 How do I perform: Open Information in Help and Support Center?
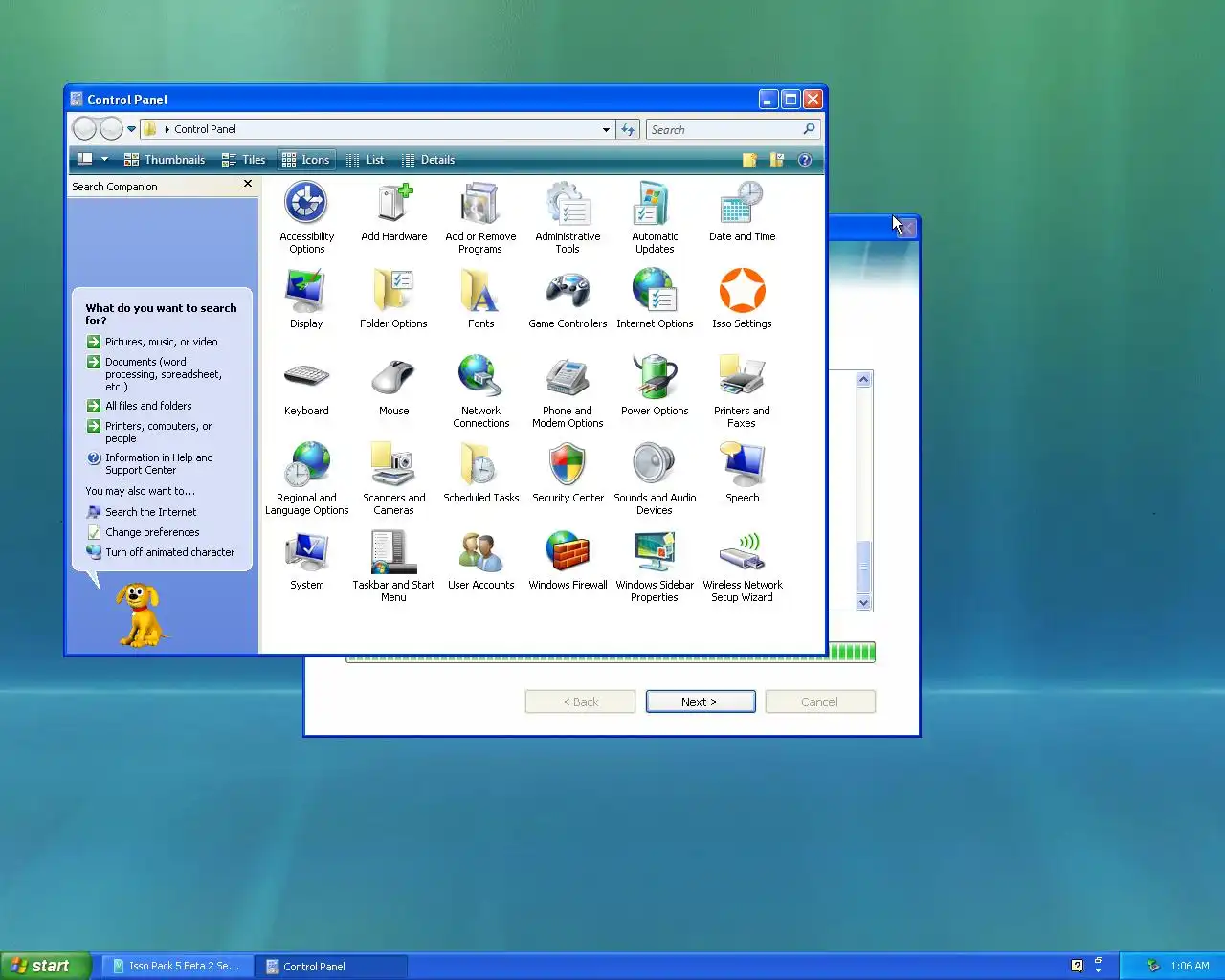(x=150, y=463)
